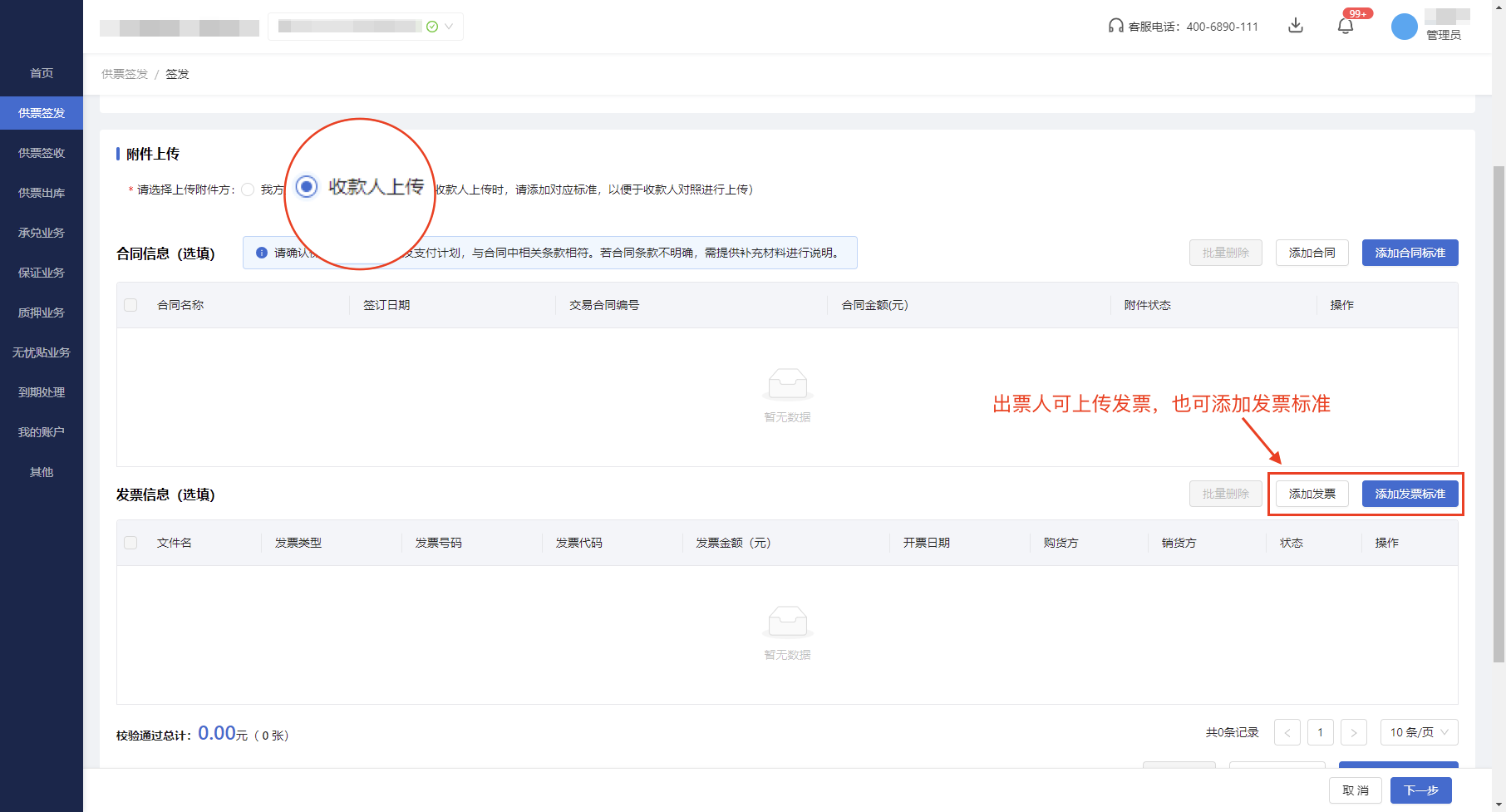Click the 添加发票 button
The width and height of the screenshot is (1506, 812).
1312,493
